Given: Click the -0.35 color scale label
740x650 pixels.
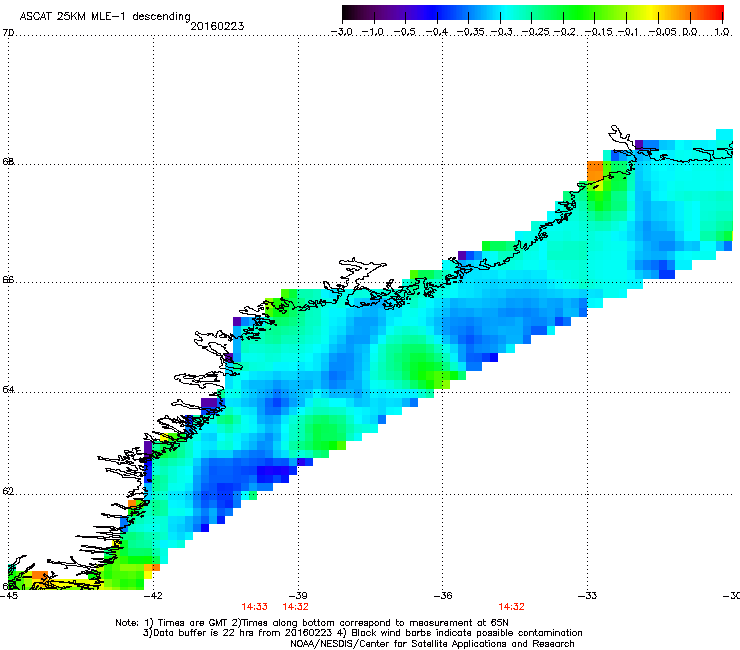Looking at the screenshot, I should click(x=471, y=32).
